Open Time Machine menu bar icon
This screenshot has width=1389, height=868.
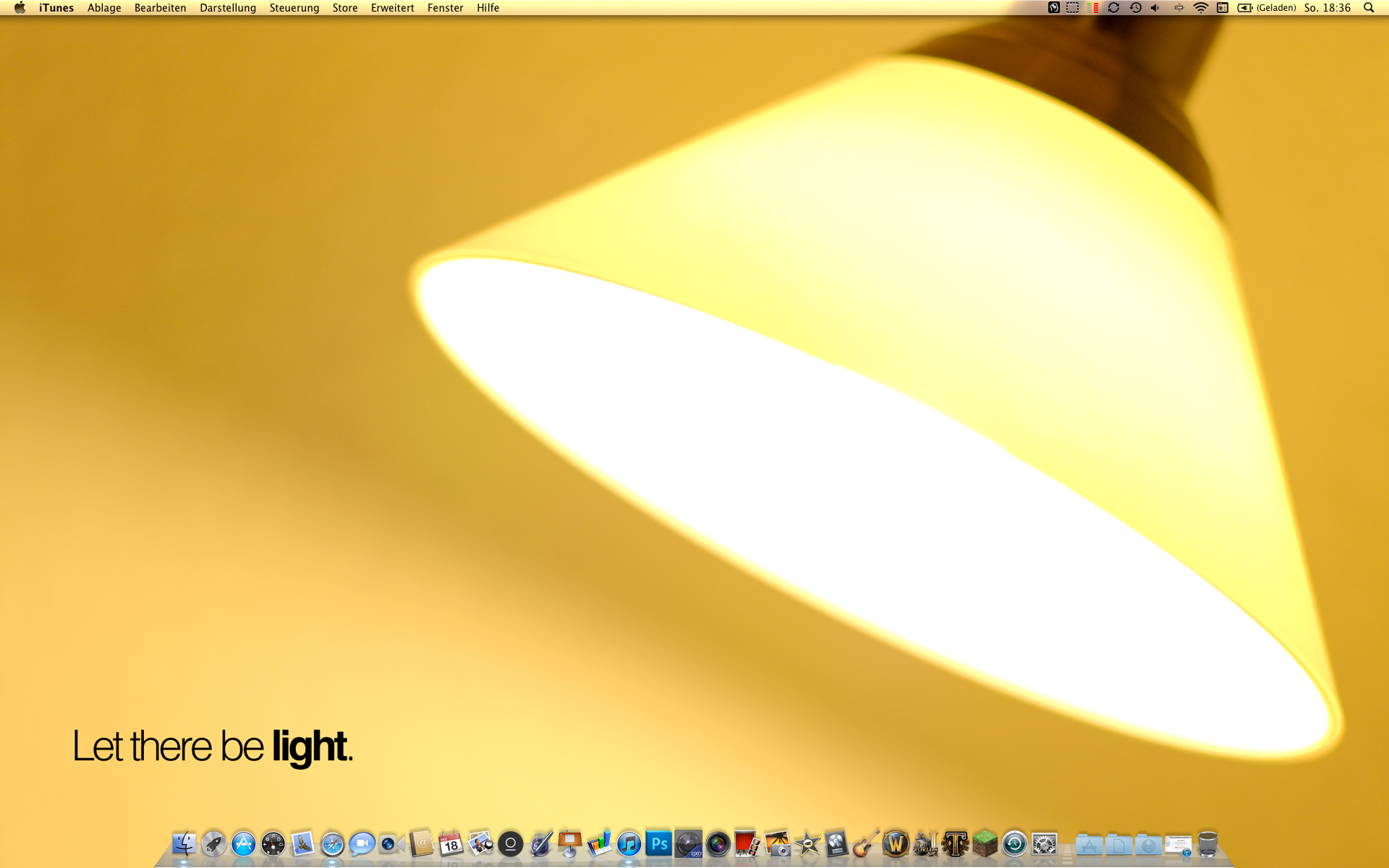click(1136, 8)
